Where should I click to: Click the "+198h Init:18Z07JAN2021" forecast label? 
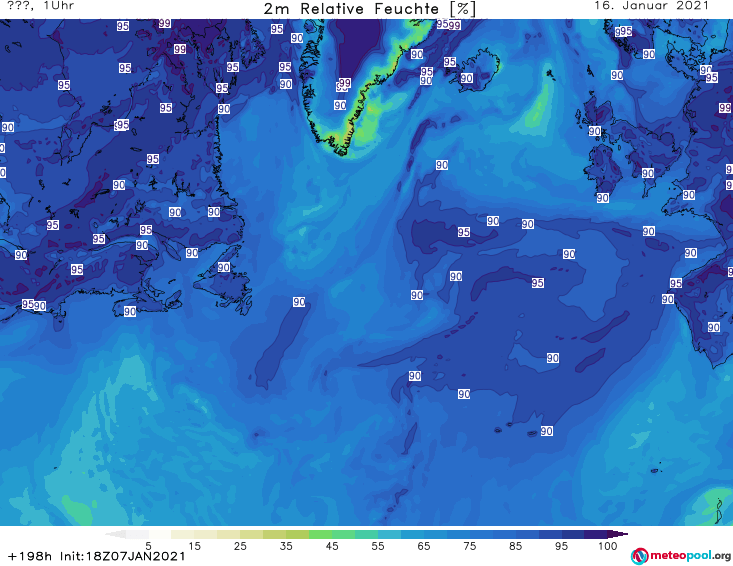click(x=97, y=556)
